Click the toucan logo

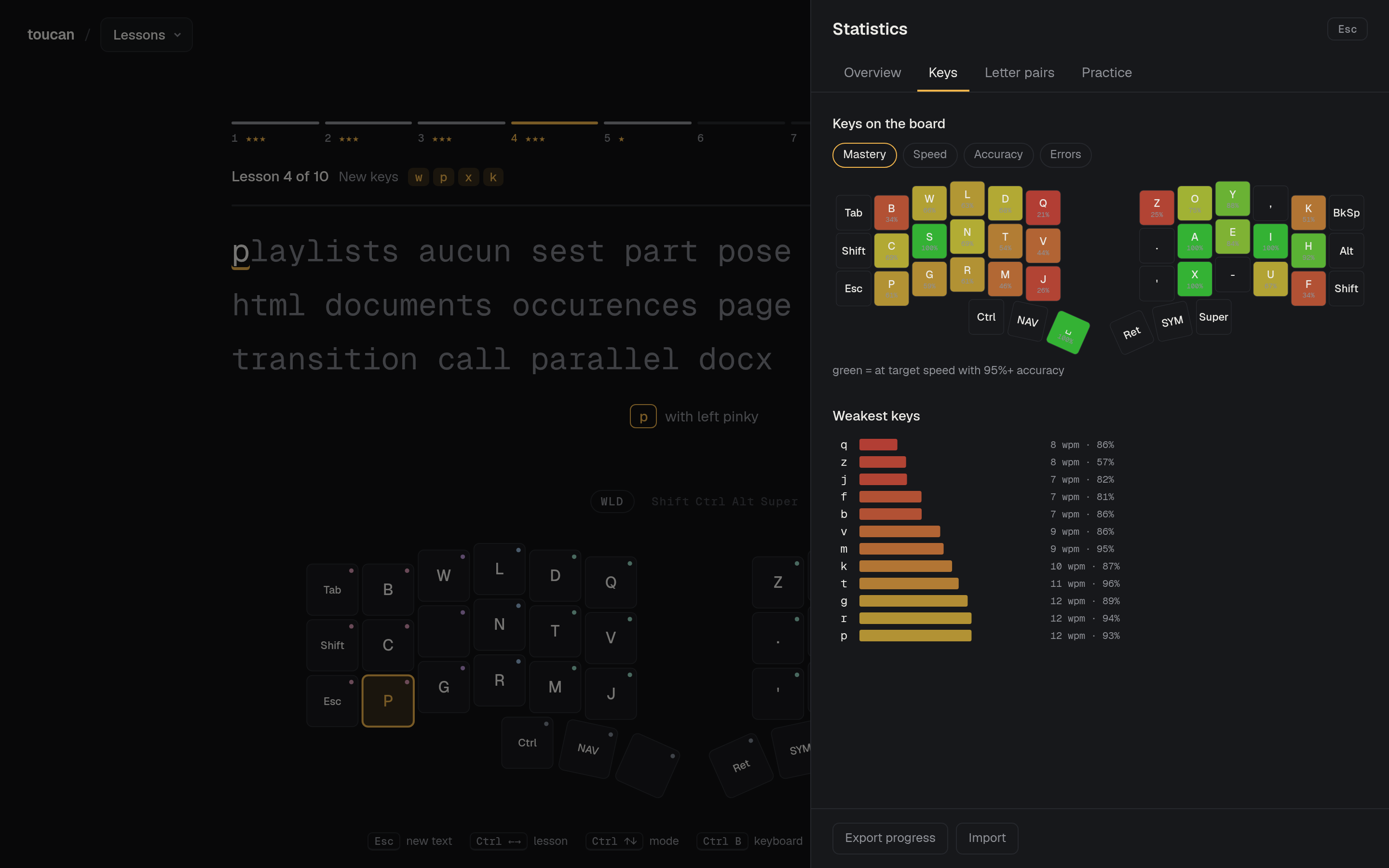pyautogui.click(x=51, y=35)
